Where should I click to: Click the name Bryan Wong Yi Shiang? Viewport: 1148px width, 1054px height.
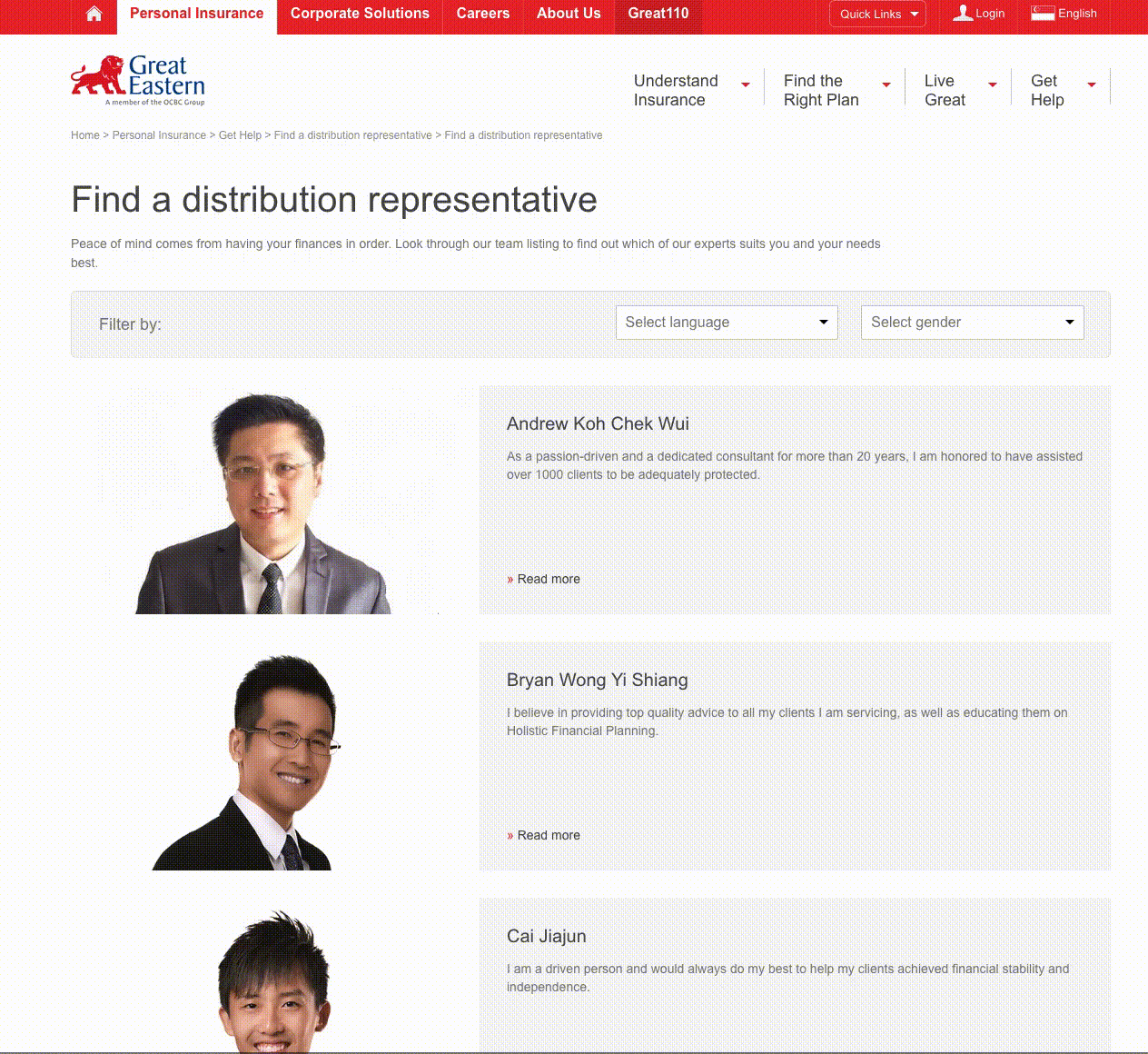[x=598, y=680]
